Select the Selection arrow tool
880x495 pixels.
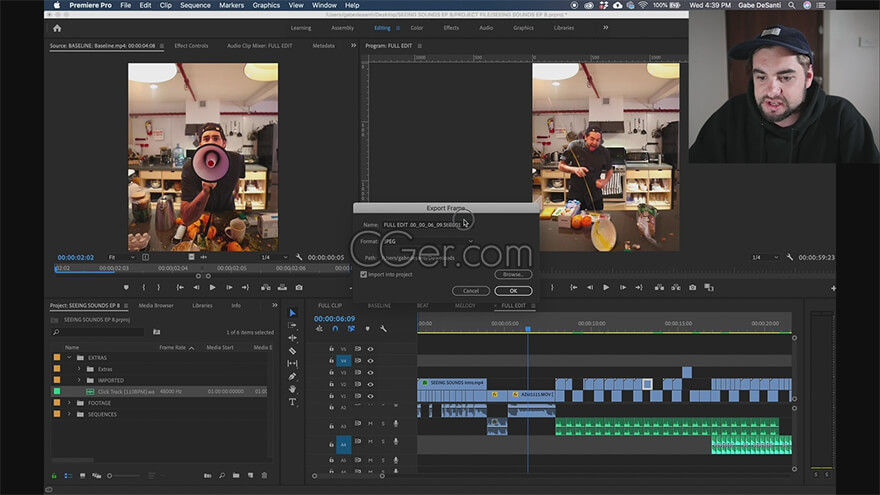click(x=292, y=313)
